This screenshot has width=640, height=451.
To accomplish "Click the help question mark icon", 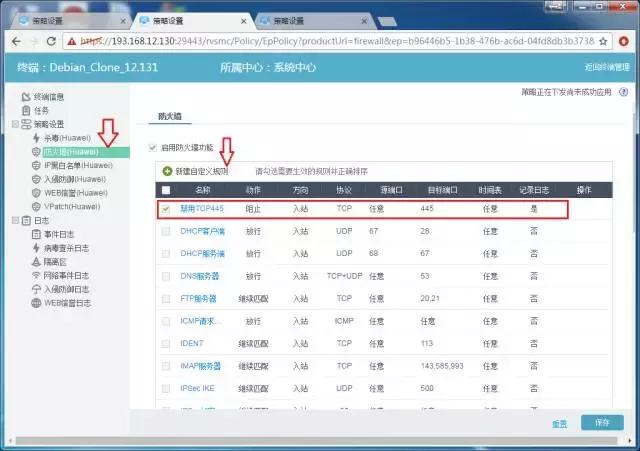I will tap(623, 92).
